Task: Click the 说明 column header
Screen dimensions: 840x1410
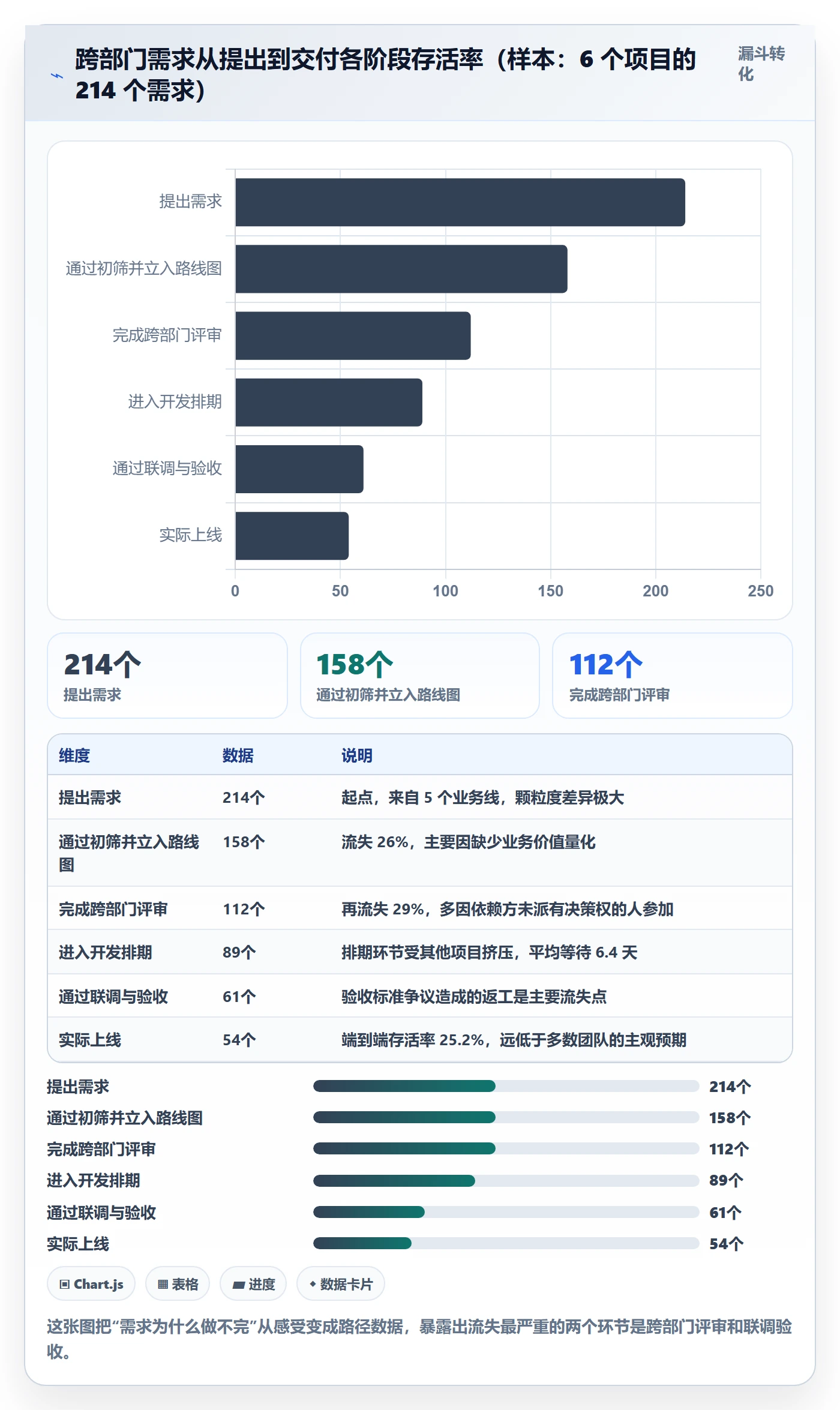Action: point(357,755)
